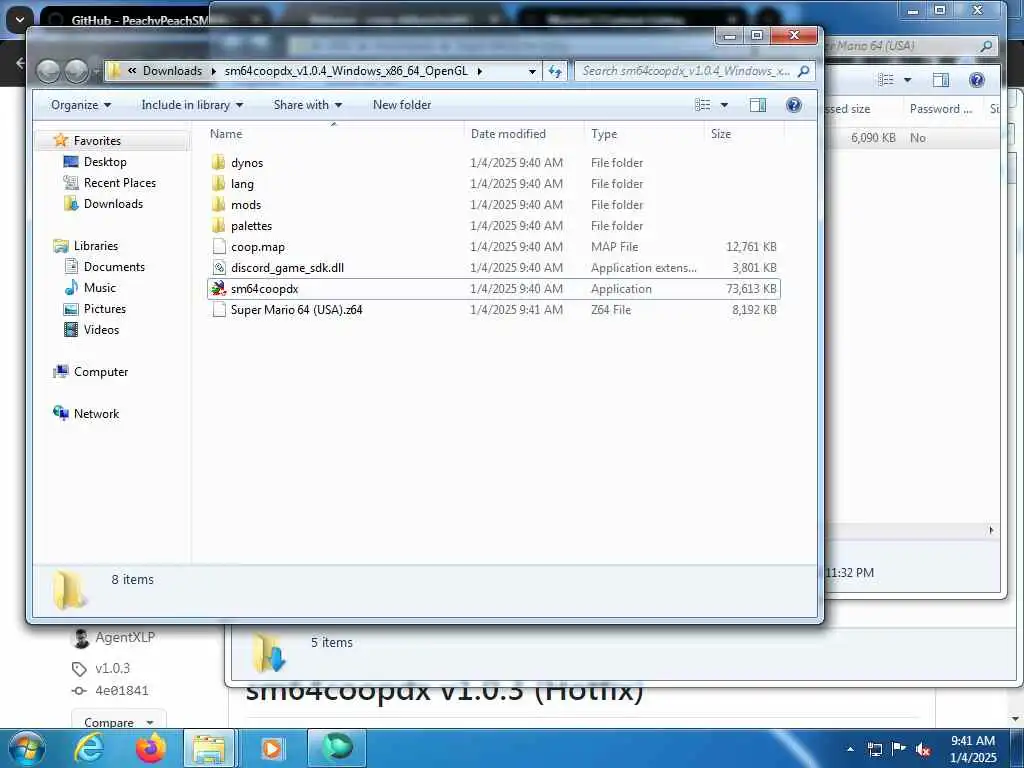
Task: Open the Music library
Action: 99,287
